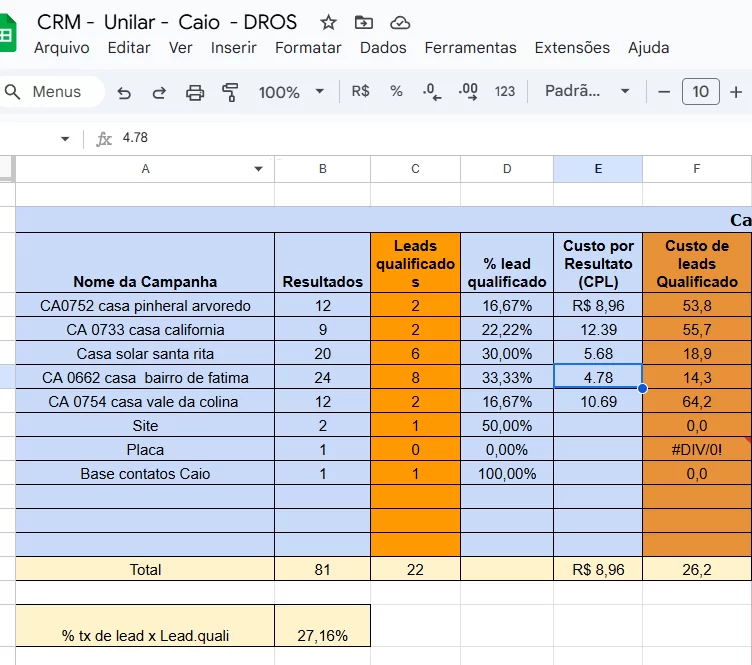752x665 pixels.
Task: Click the undo arrow icon
Action: 124,92
